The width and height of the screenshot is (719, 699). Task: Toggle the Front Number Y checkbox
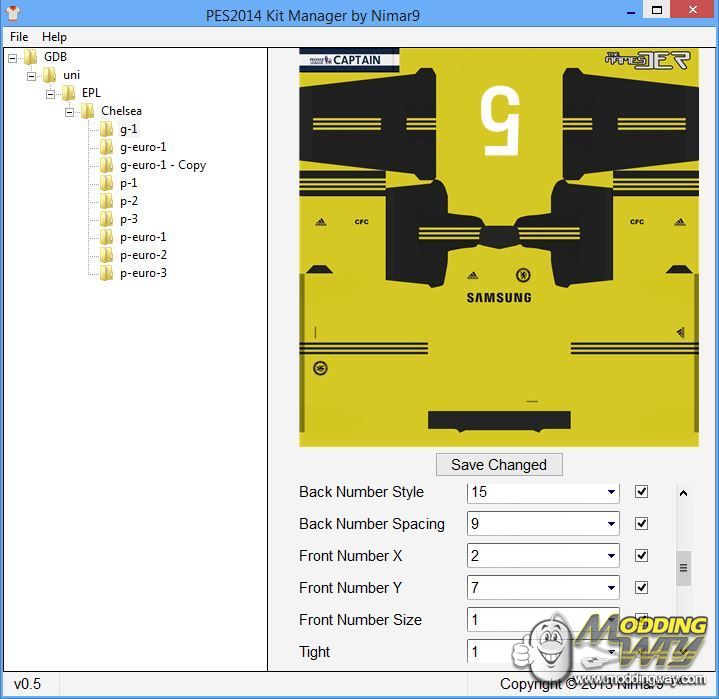(642, 588)
